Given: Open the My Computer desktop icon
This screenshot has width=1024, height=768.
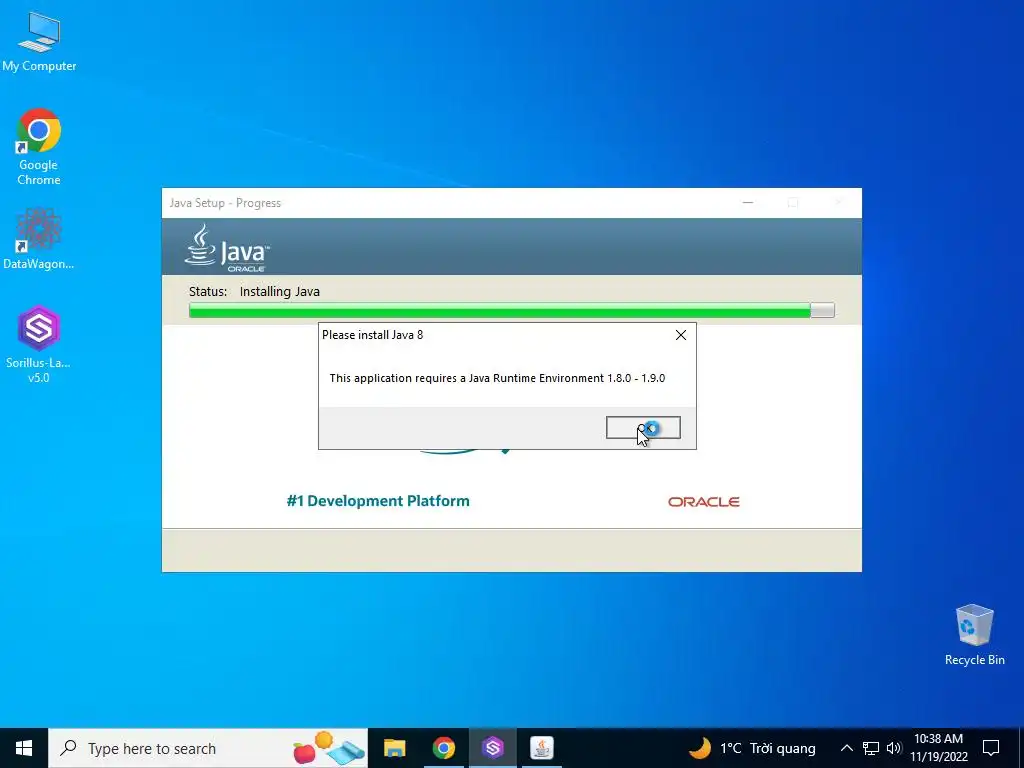Looking at the screenshot, I should pyautogui.click(x=39, y=42).
